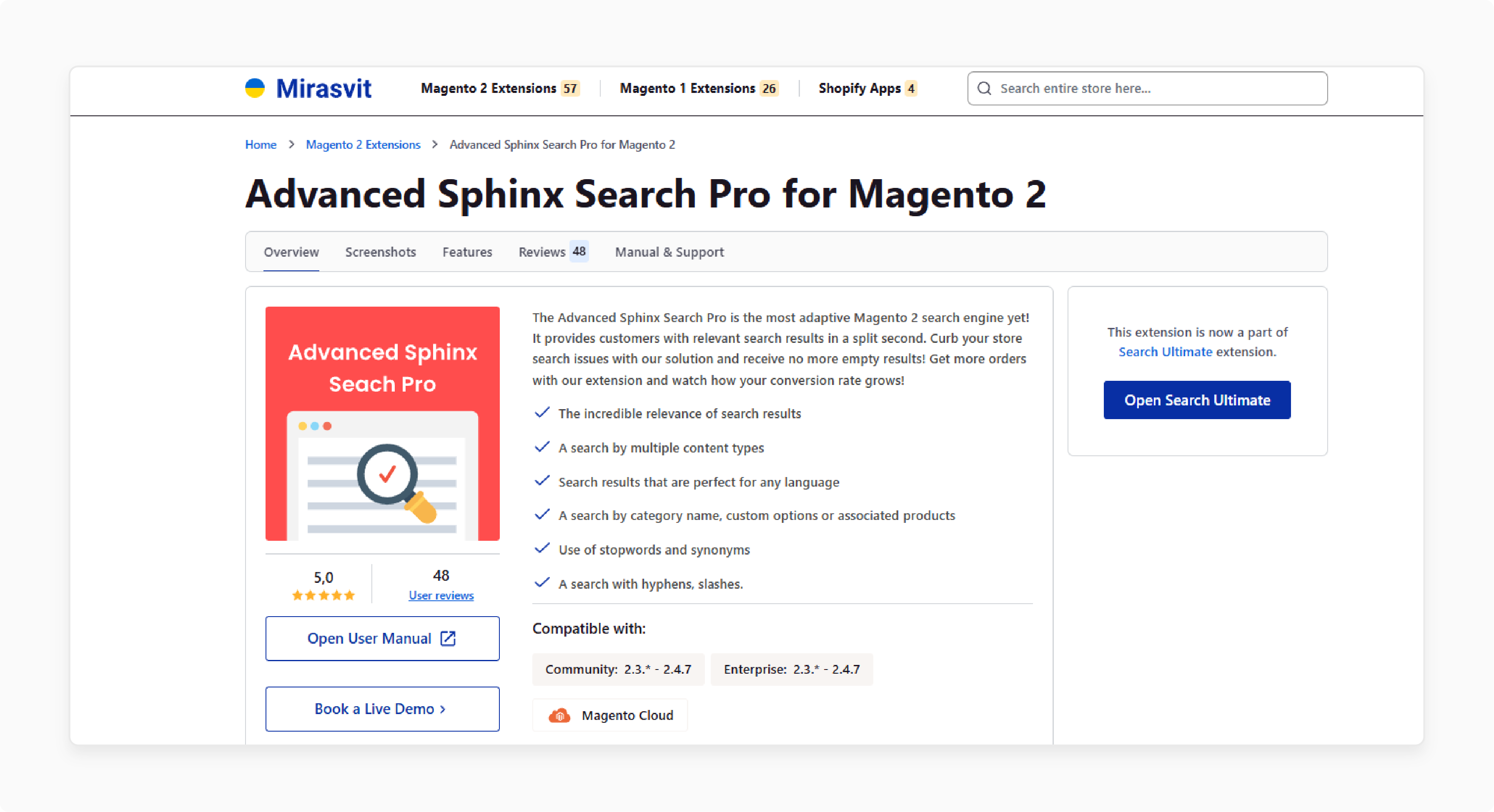The image size is (1494, 812).
Task: Click Open Search Ultimate button
Action: (1197, 400)
